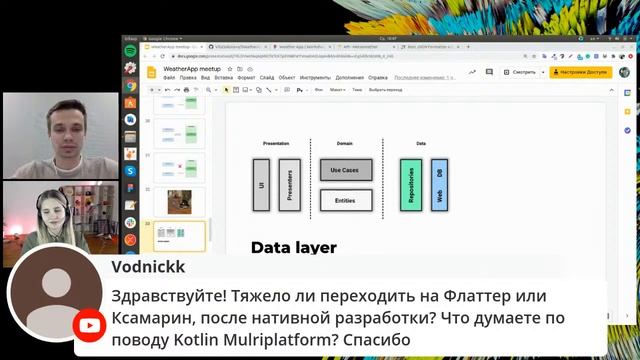Insert a shape from toolbar

coord(259,90)
